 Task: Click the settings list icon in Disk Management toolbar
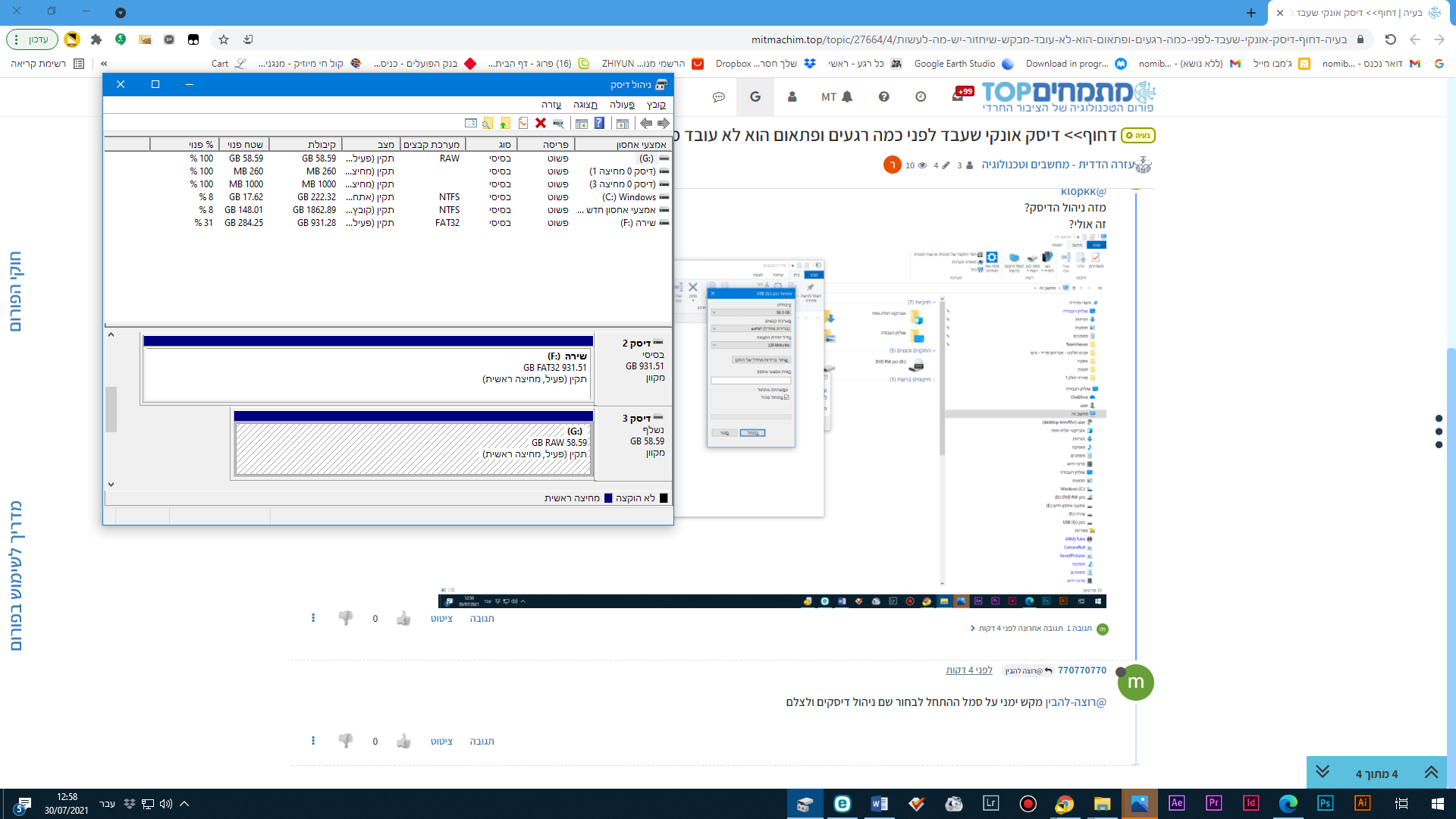470,124
